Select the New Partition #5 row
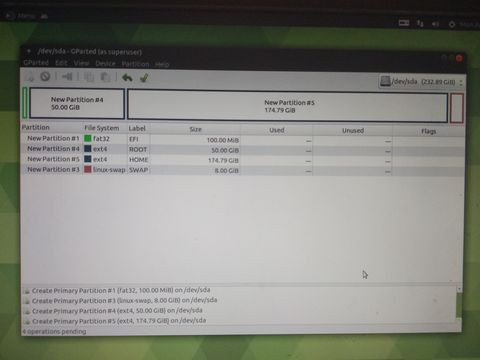 242,160
